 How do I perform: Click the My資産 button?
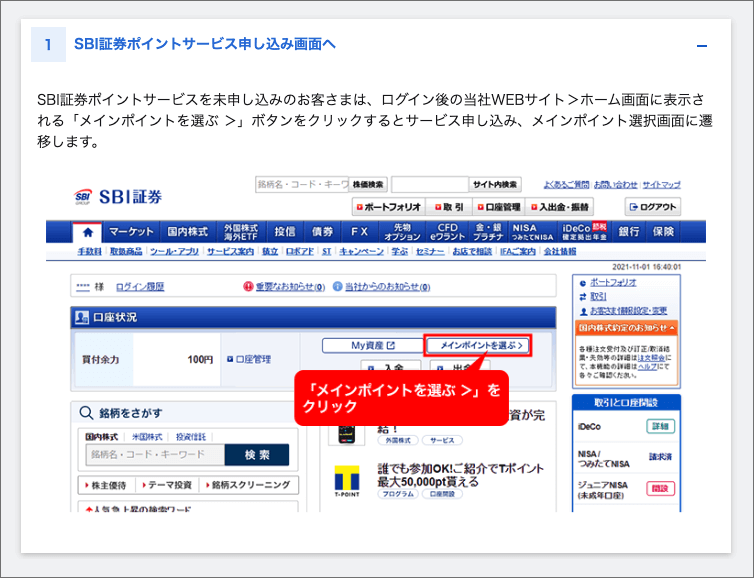pos(373,346)
